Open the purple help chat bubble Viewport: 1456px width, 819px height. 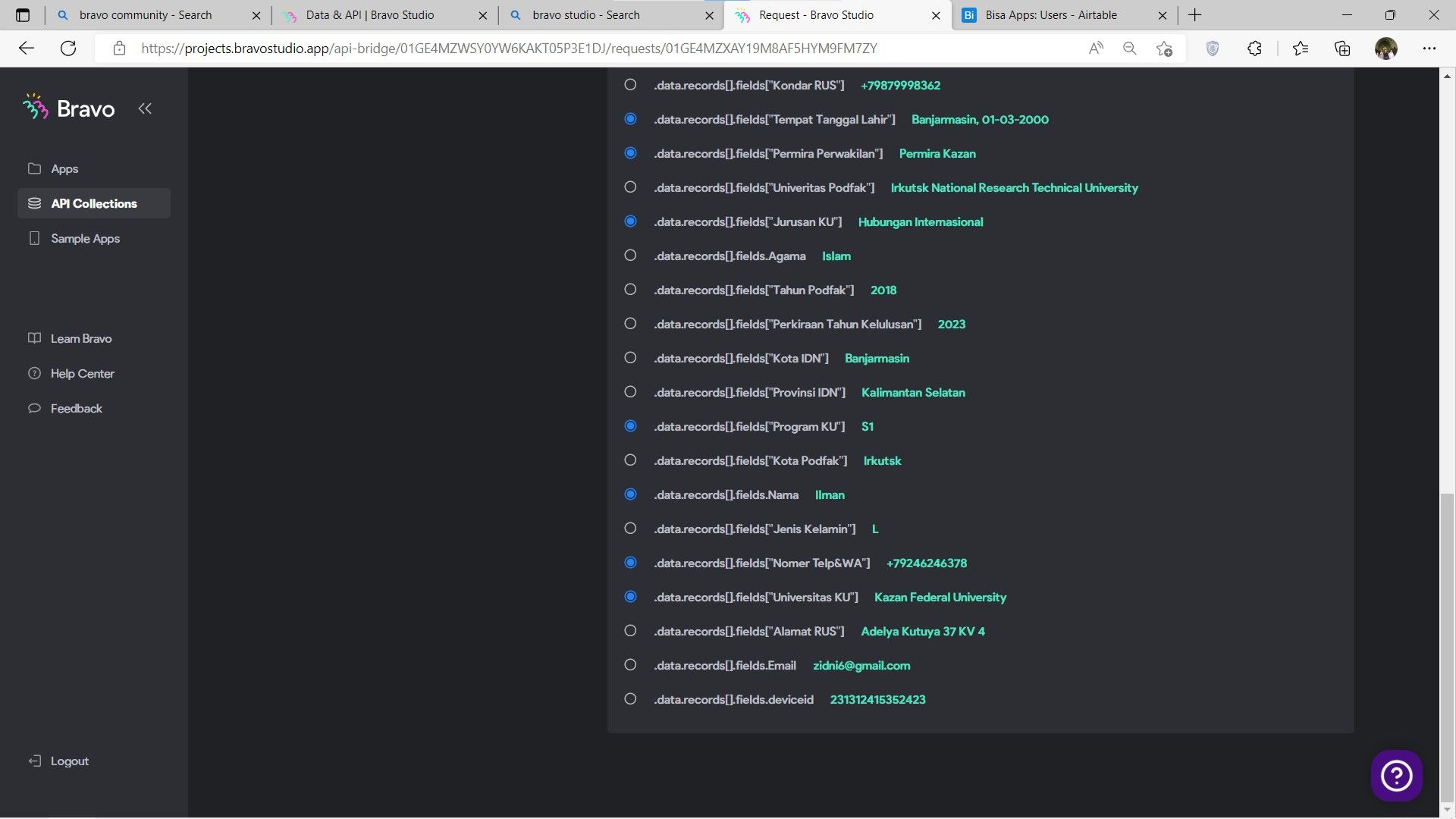[1396, 775]
